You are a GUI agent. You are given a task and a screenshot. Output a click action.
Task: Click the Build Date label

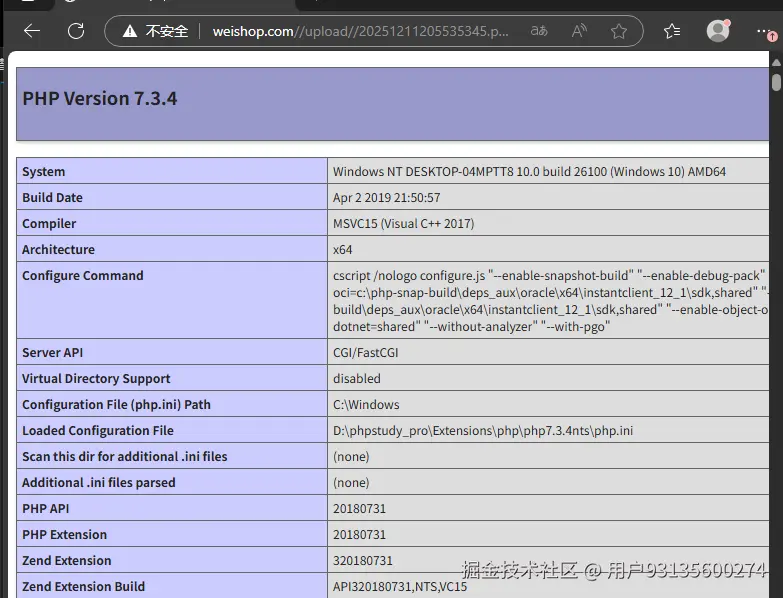pyautogui.click(x=52, y=198)
